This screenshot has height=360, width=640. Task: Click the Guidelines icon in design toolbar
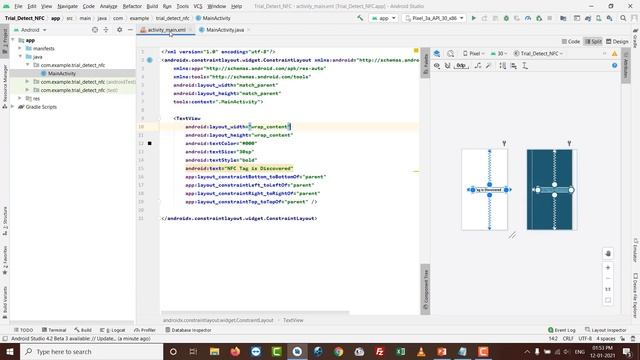525,66
